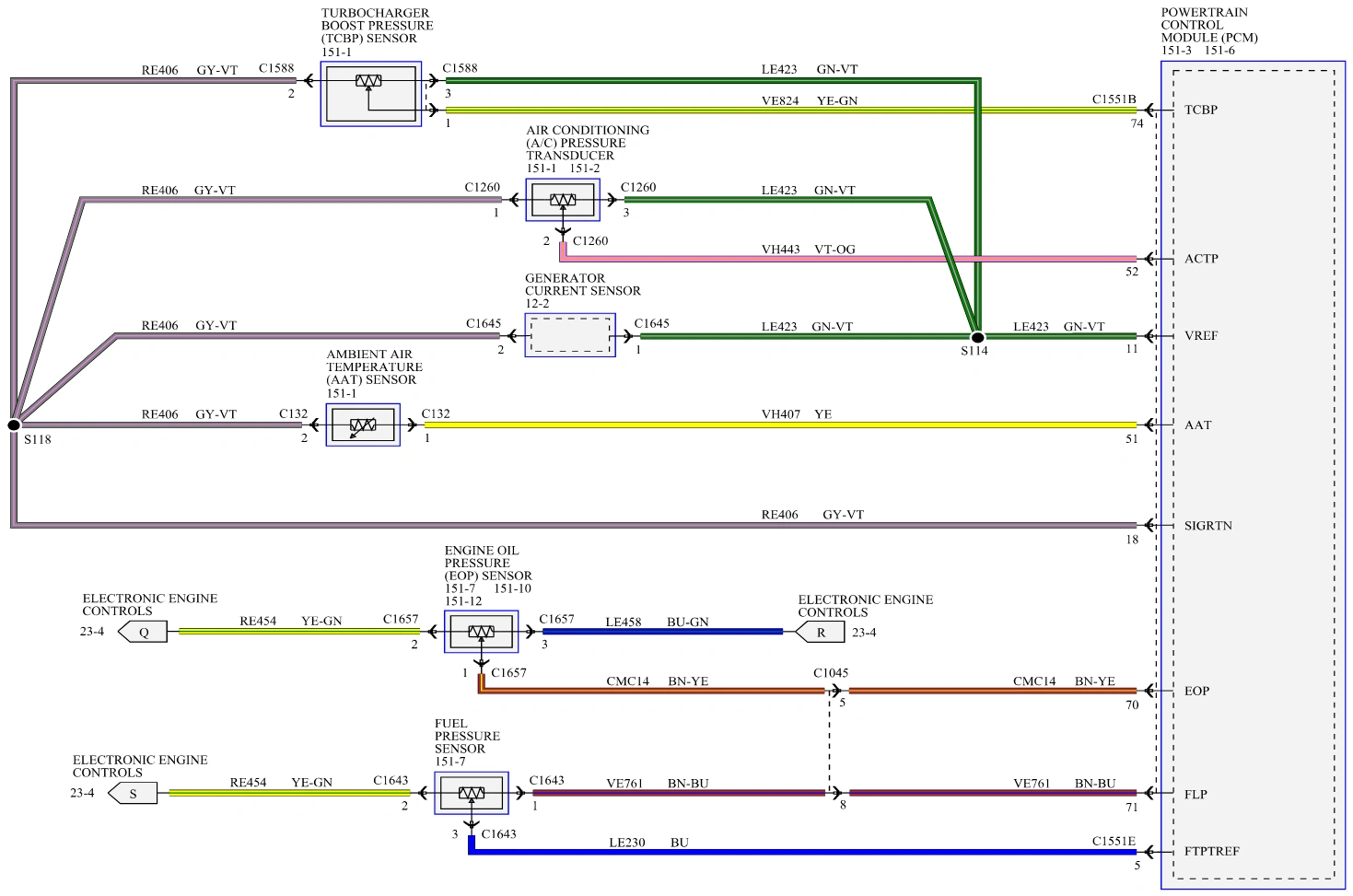The height and width of the screenshot is (896, 1353).
Task: Select the VH443 wire label
Action: point(780,250)
